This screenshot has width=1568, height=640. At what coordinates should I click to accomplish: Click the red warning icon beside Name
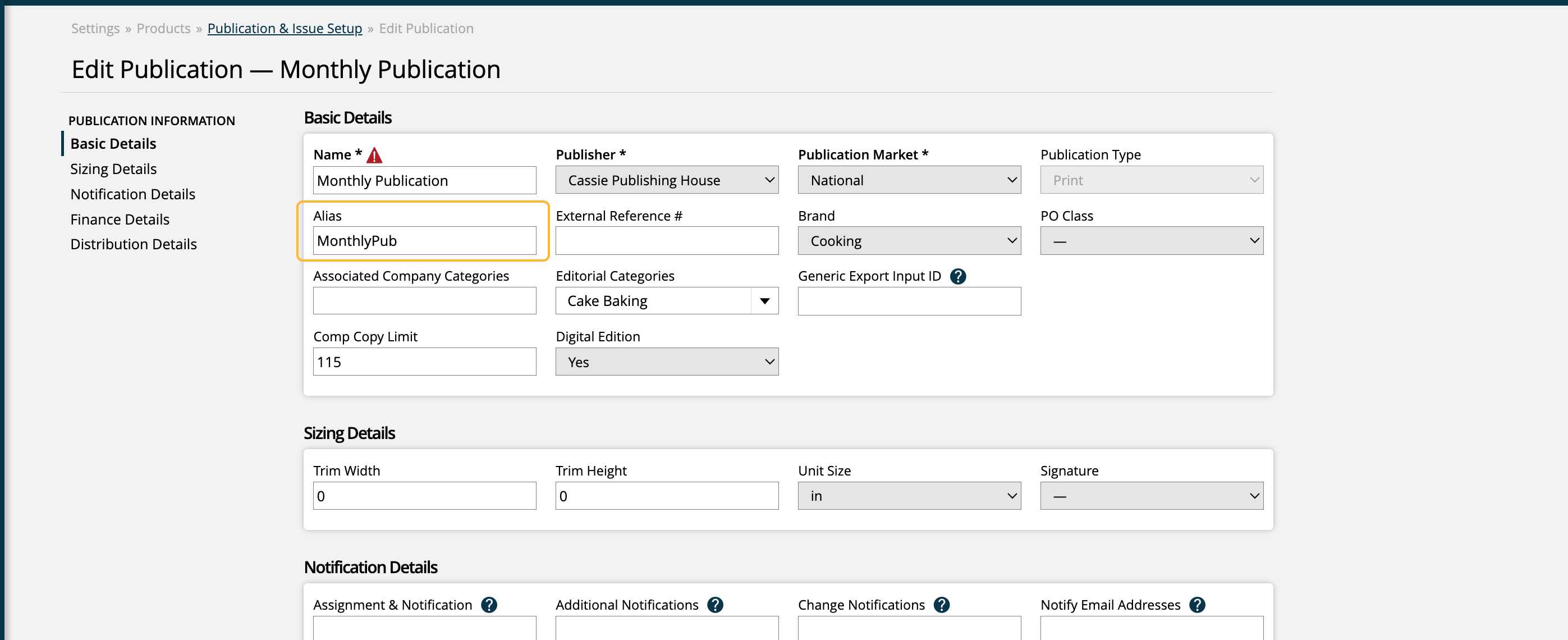374,156
